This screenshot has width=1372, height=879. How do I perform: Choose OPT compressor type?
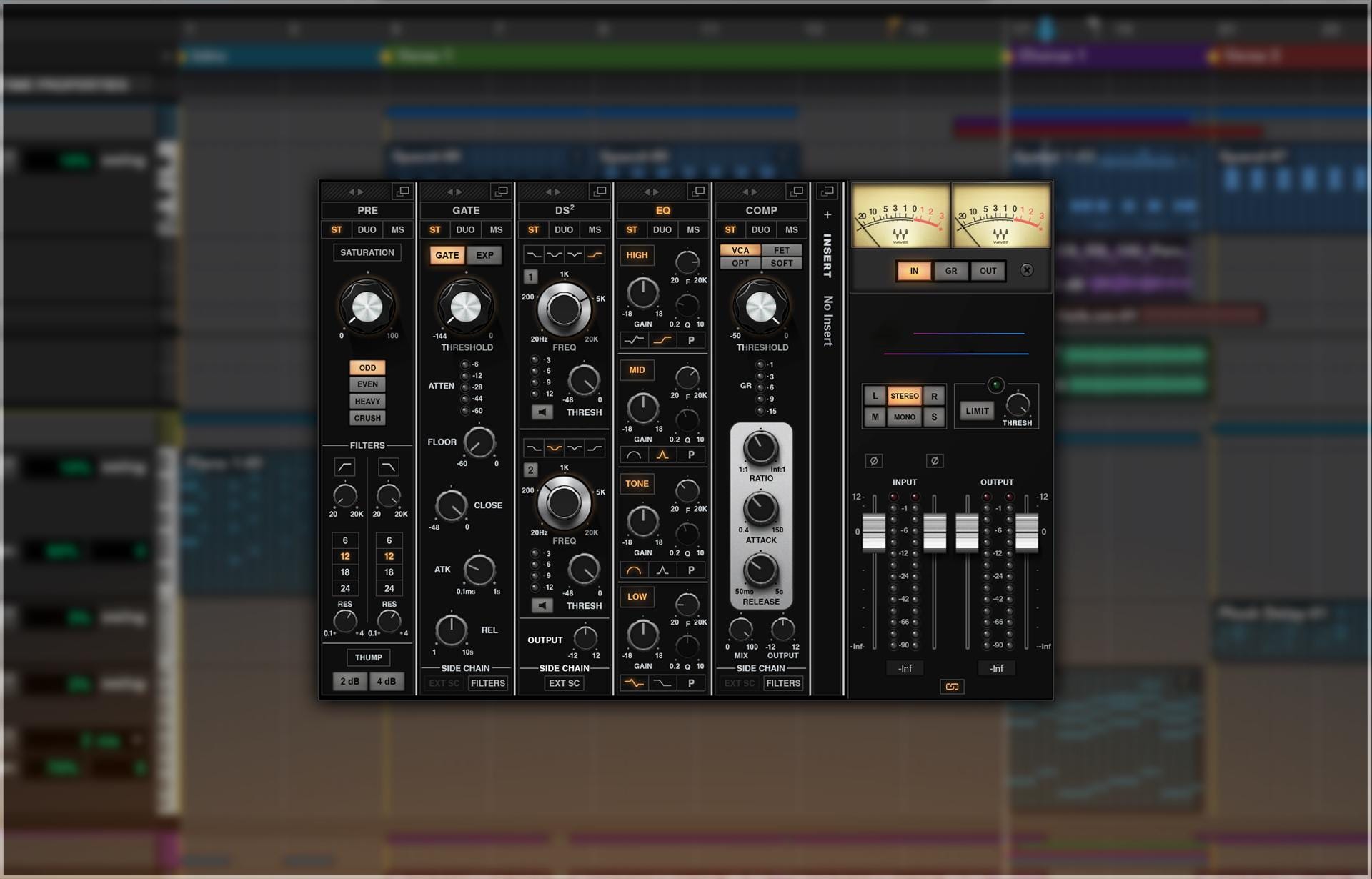click(x=740, y=263)
